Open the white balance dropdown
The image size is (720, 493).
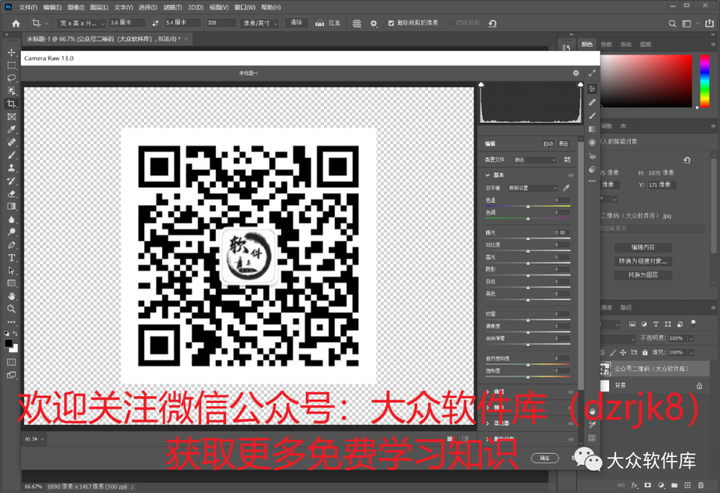[533, 188]
